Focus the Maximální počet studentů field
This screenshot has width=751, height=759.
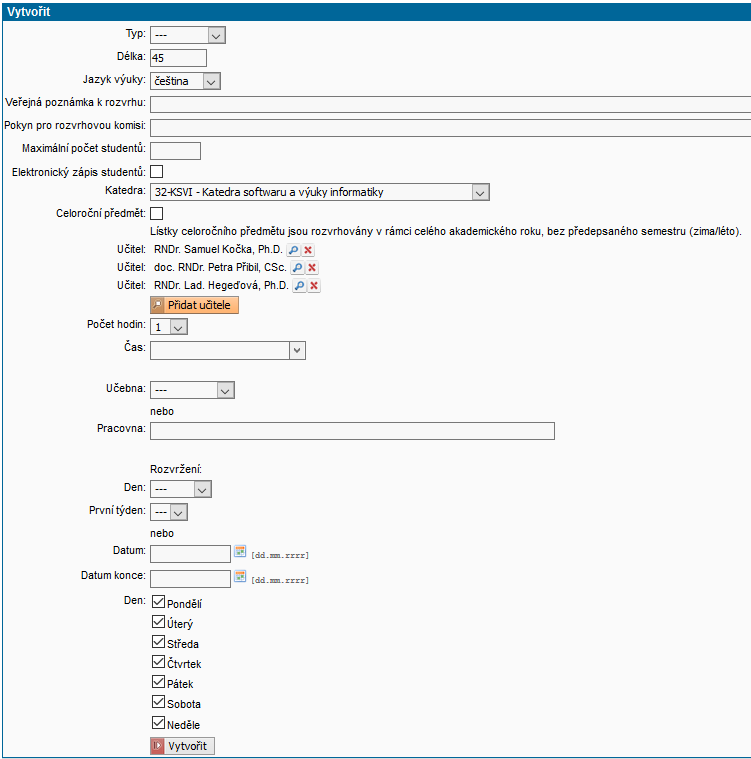175,150
